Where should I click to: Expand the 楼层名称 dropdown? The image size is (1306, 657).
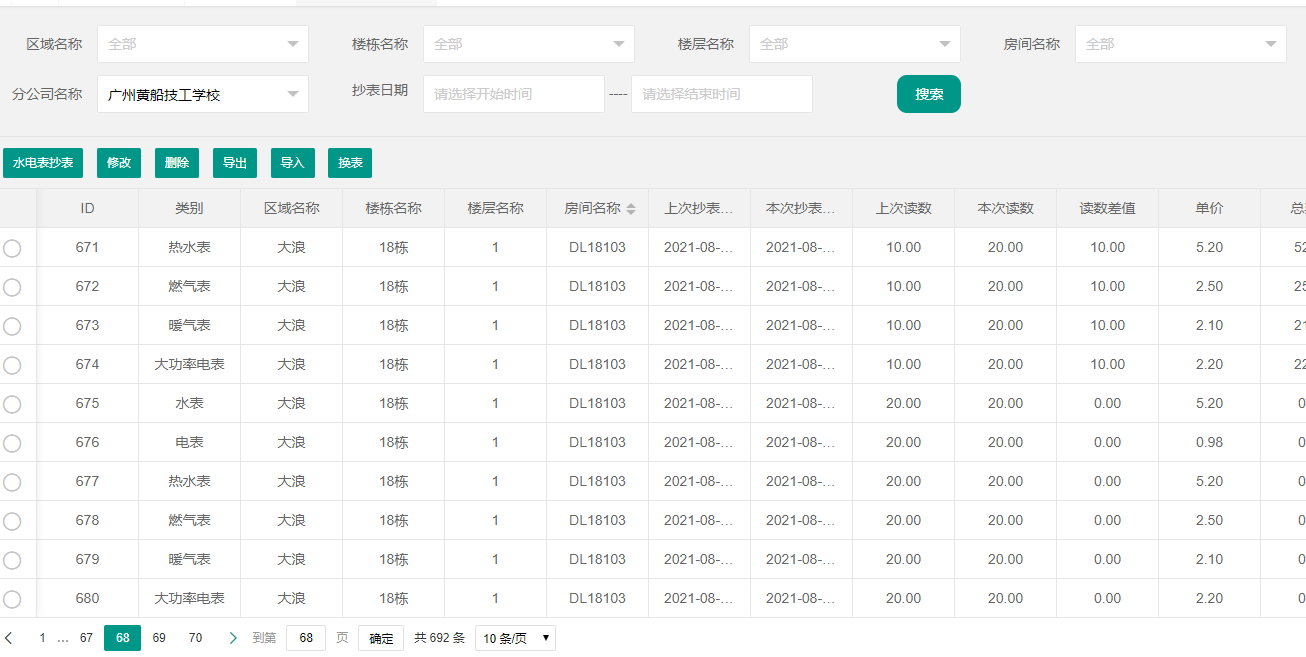(x=854, y=44)
